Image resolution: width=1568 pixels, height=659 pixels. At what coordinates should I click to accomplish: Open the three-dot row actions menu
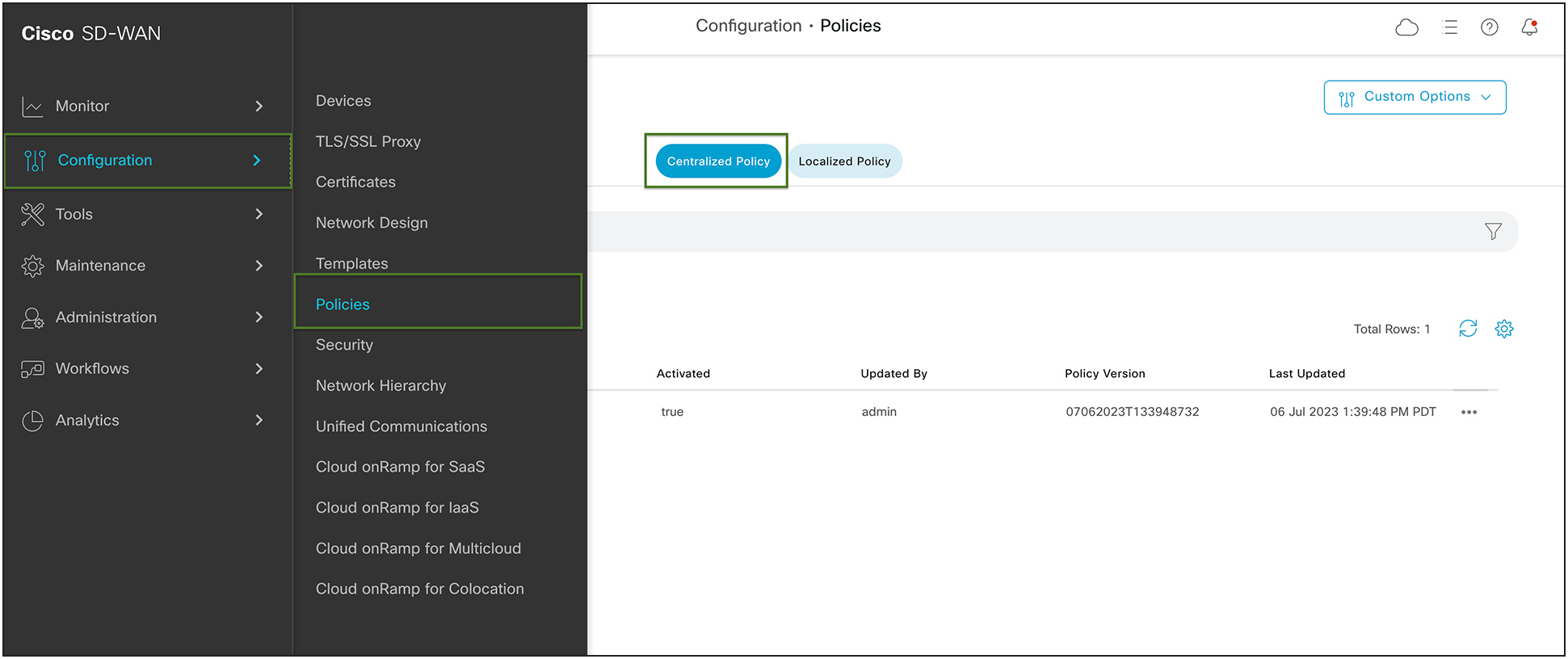click(1469, 412)
